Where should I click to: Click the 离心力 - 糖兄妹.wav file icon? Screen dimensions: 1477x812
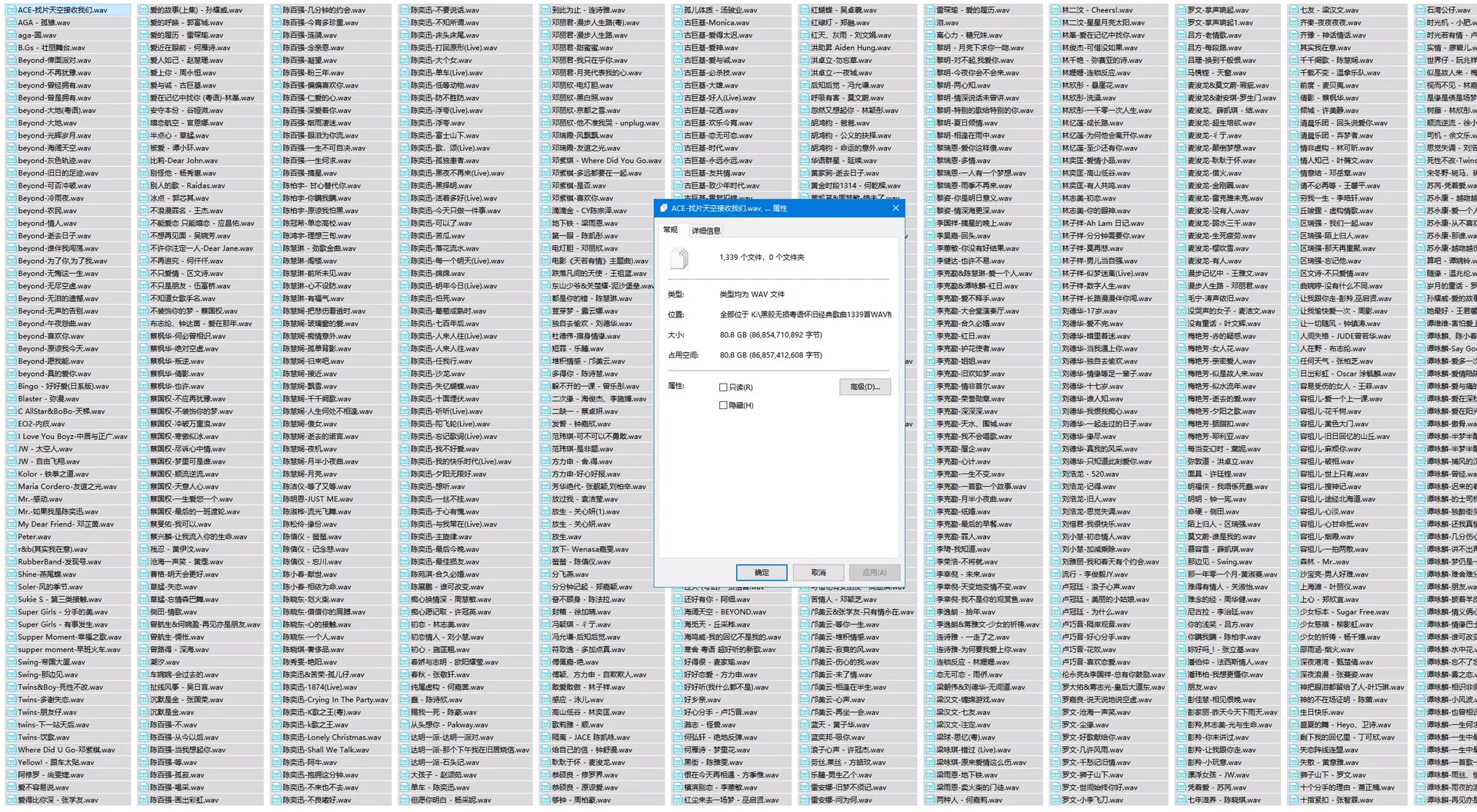click(x=930, y=35)
